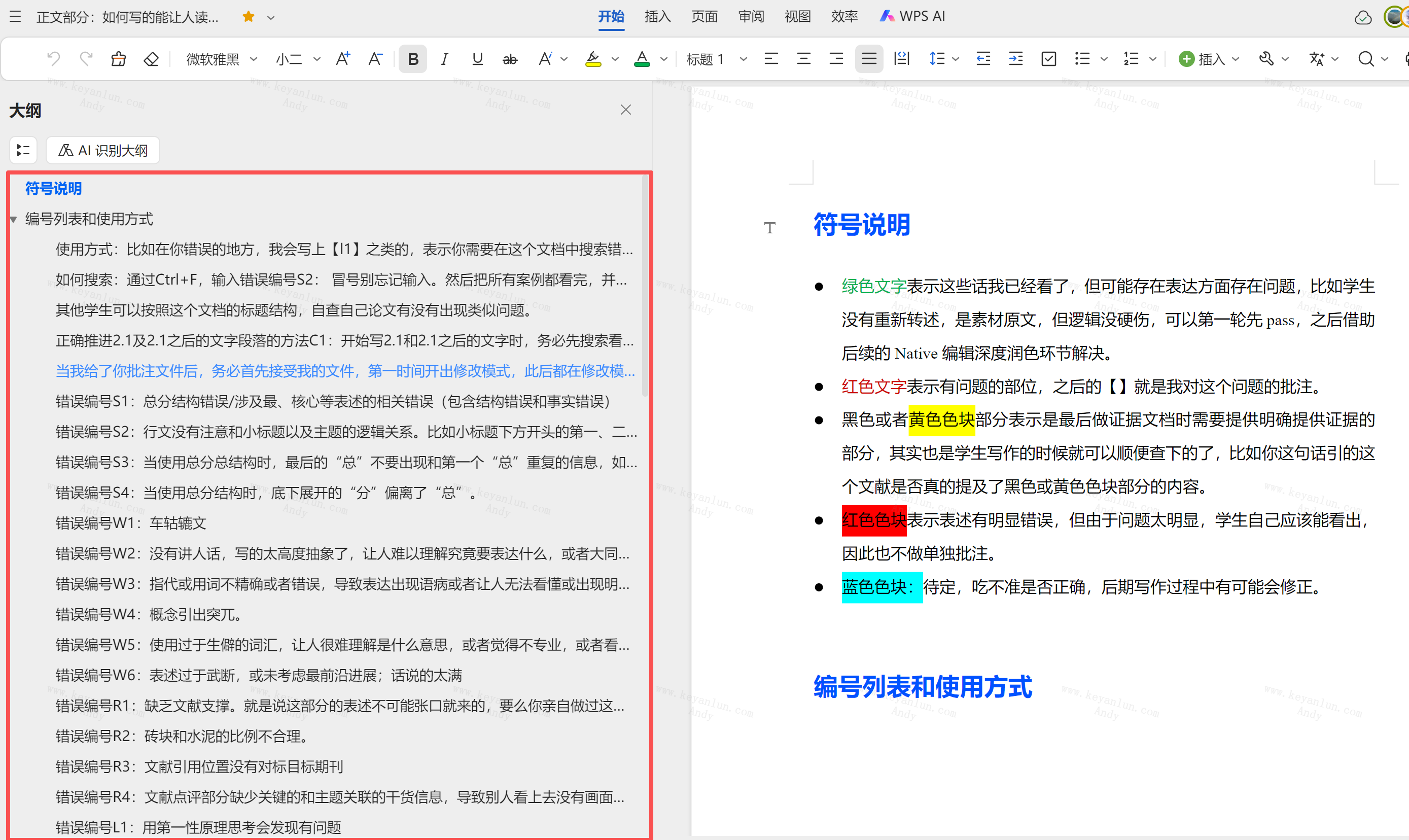Open the font name dropdown 微软雅黑
The width and height of the screenshot is (1409, 840).
click(222, 59)
